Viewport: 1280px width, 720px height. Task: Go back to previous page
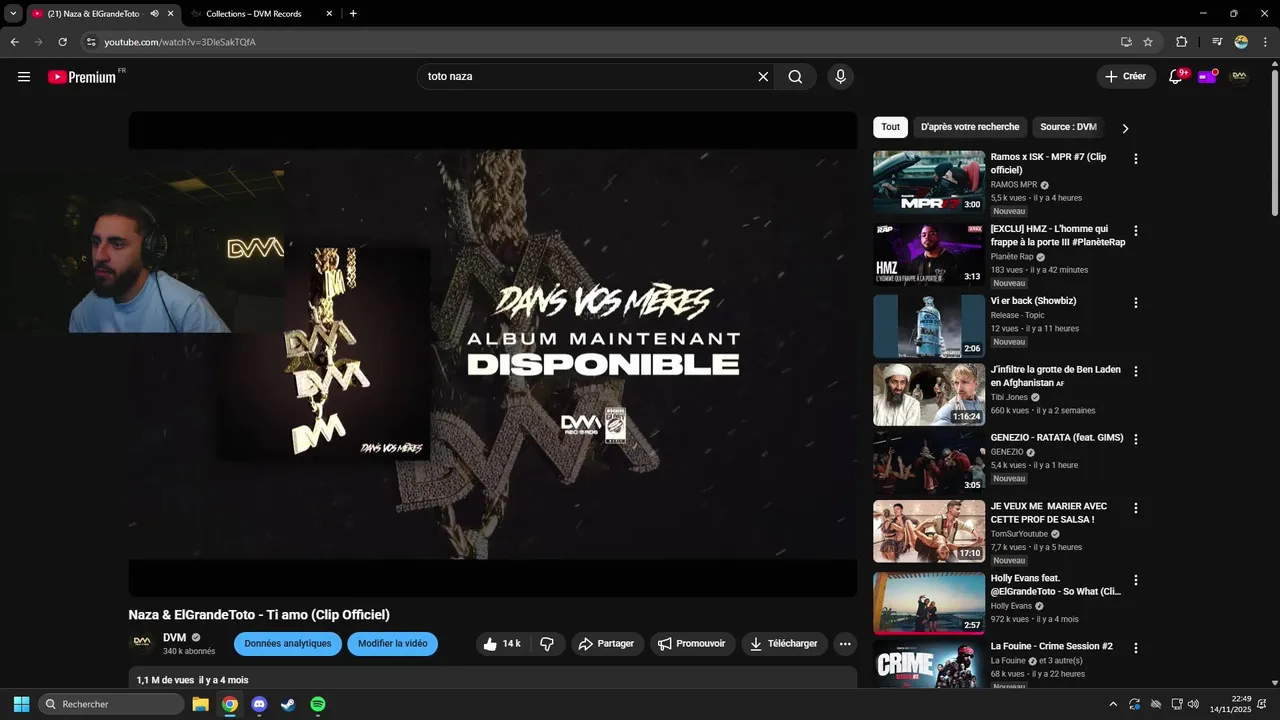(14, 42)
